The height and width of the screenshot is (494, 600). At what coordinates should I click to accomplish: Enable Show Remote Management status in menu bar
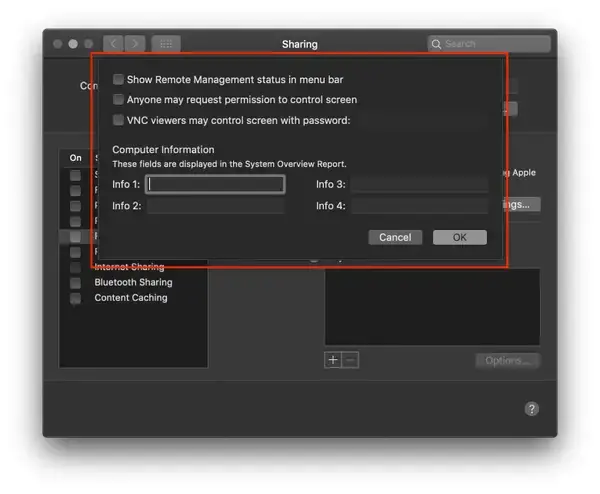(x=118, y=79)
